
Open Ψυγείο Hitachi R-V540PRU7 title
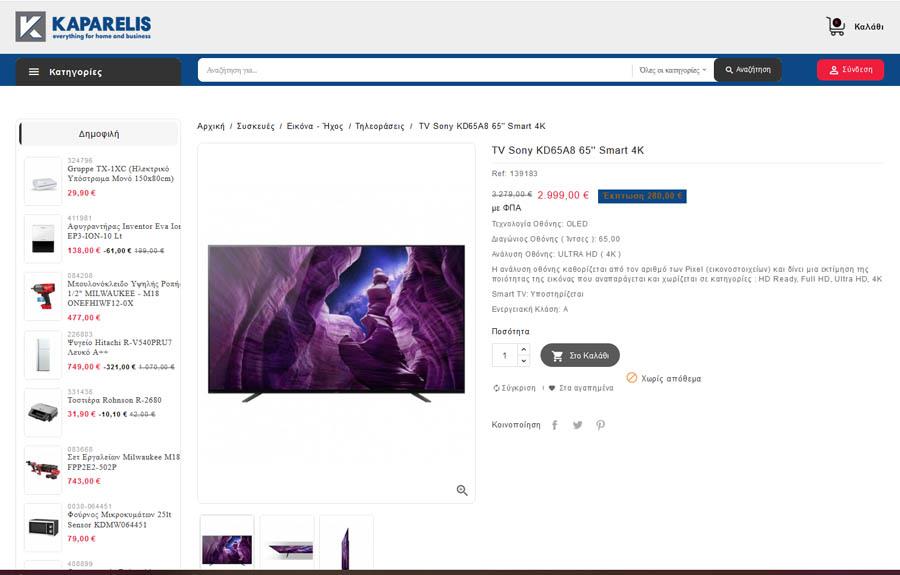[x=119, y=347]
